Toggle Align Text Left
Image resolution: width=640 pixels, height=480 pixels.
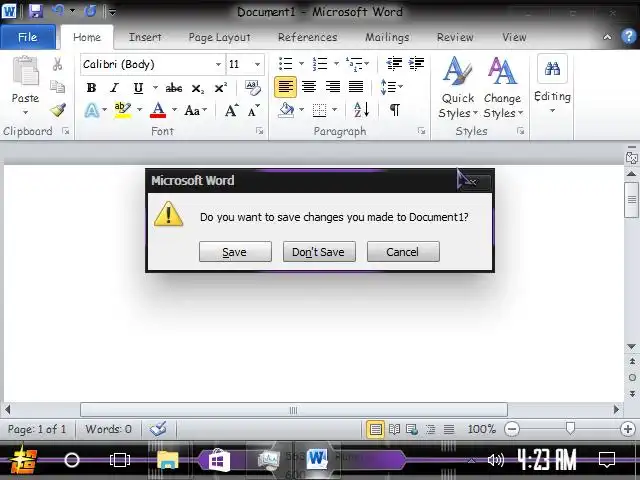coord(285,87)
